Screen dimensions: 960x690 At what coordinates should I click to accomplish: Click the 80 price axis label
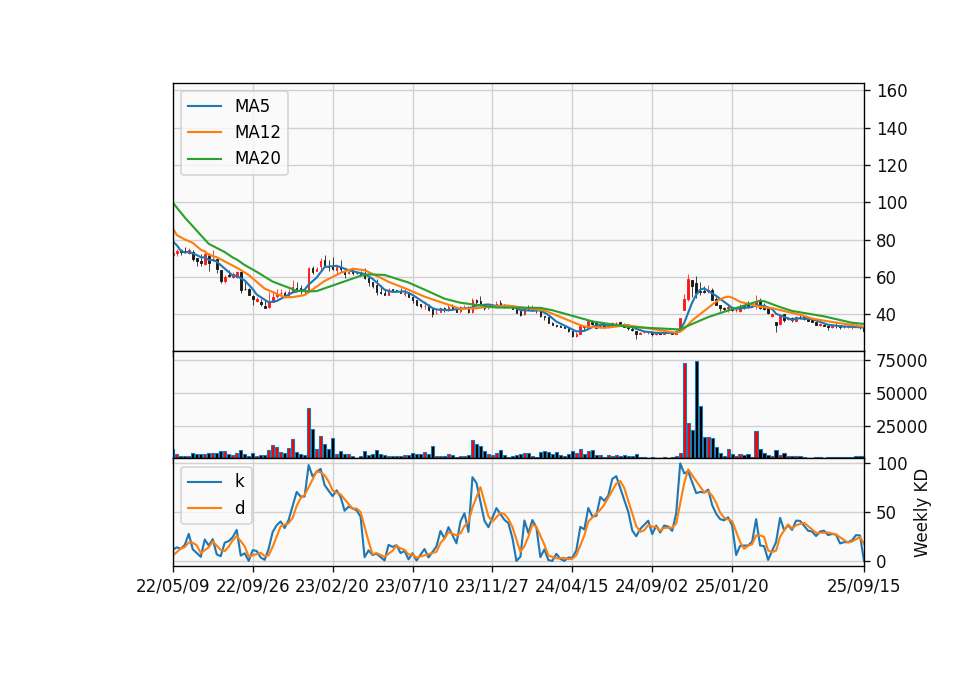[887, 241]
